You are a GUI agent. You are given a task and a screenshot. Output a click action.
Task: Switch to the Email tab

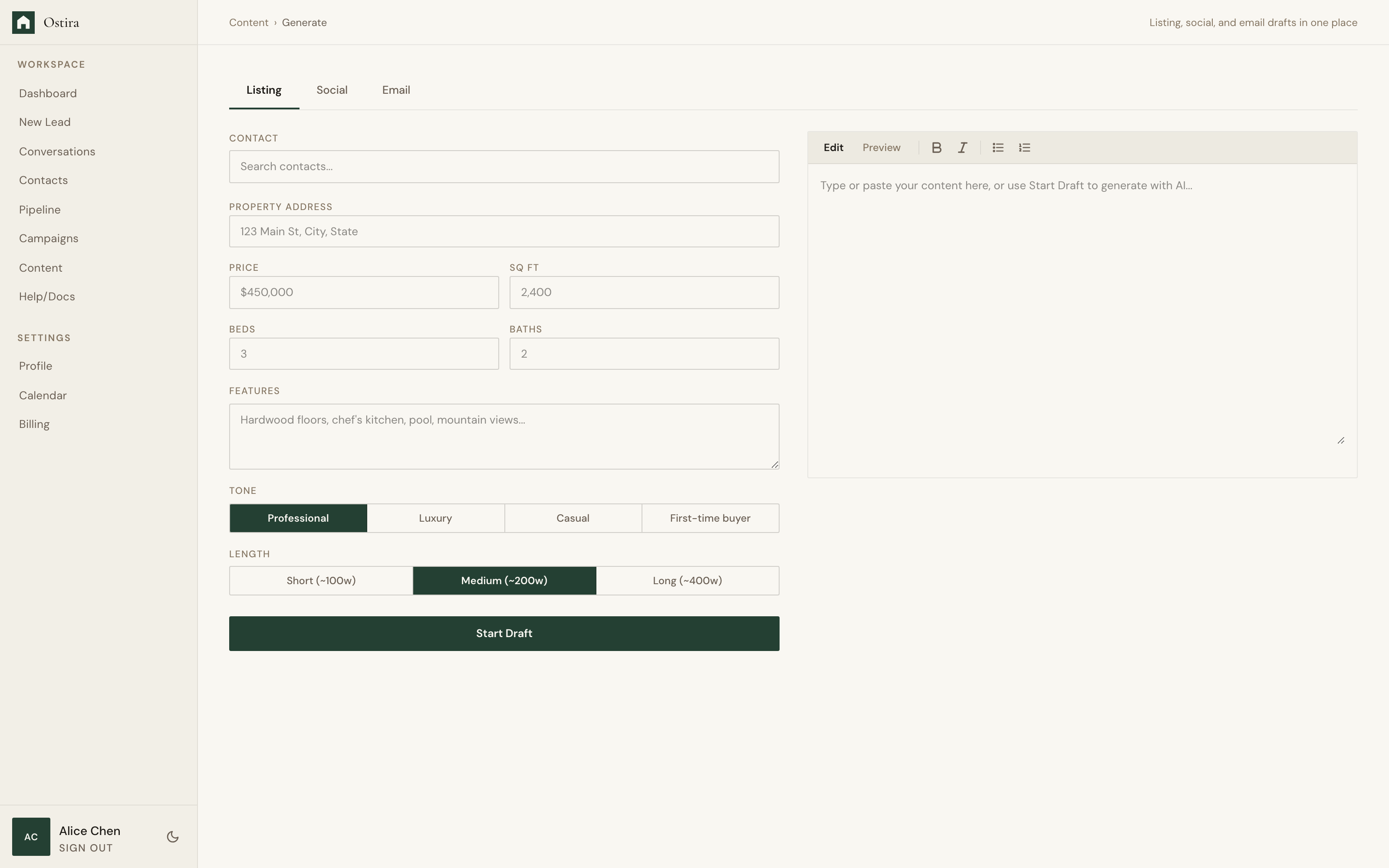tap(396, 90)
